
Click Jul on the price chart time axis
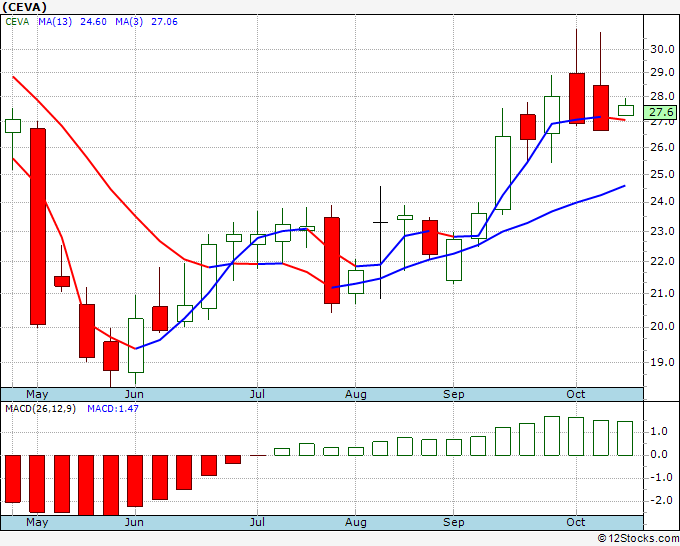(x=257, y=395)
